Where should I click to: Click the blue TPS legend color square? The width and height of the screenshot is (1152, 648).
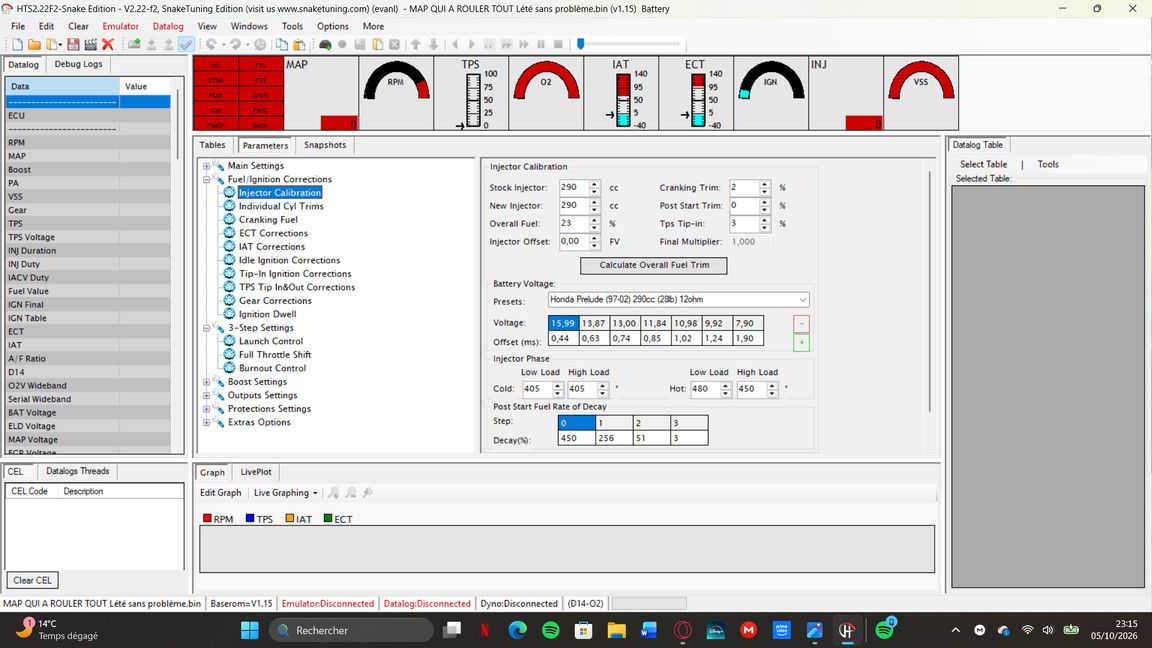pos(250,519)
